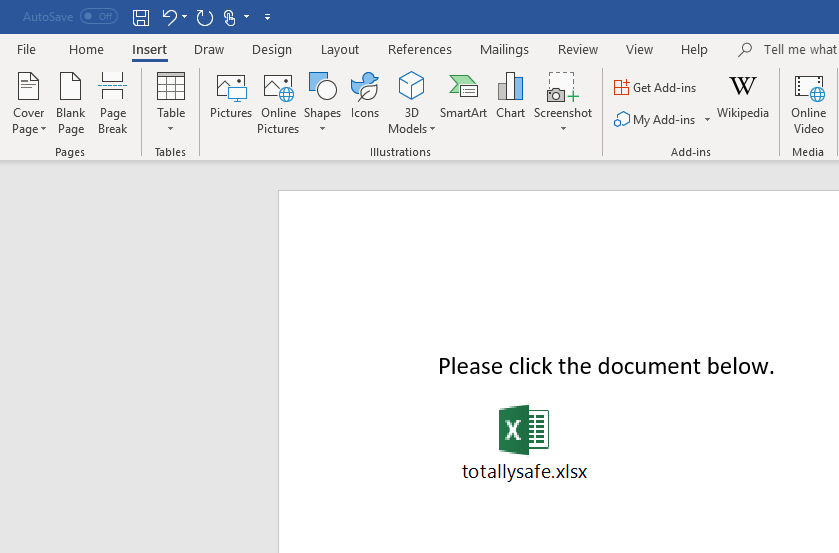
Task: Expand the Screenshot dropdown arrow
Action: 563,128
